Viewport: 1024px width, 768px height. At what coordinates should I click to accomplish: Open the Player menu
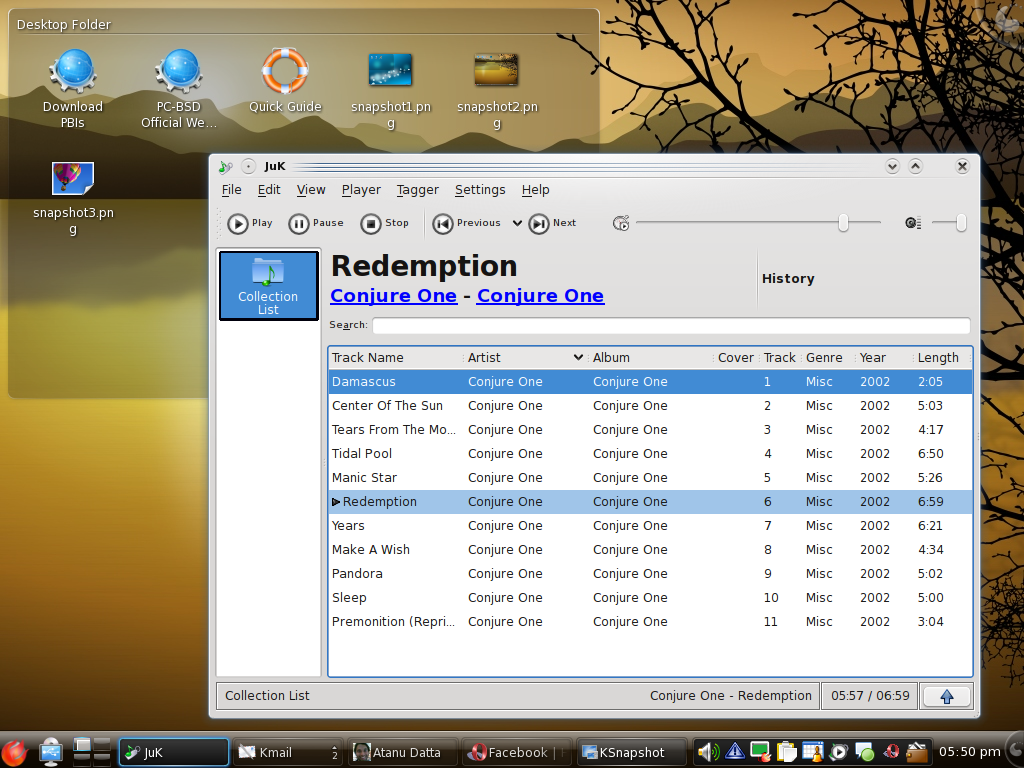pos(361,190)
